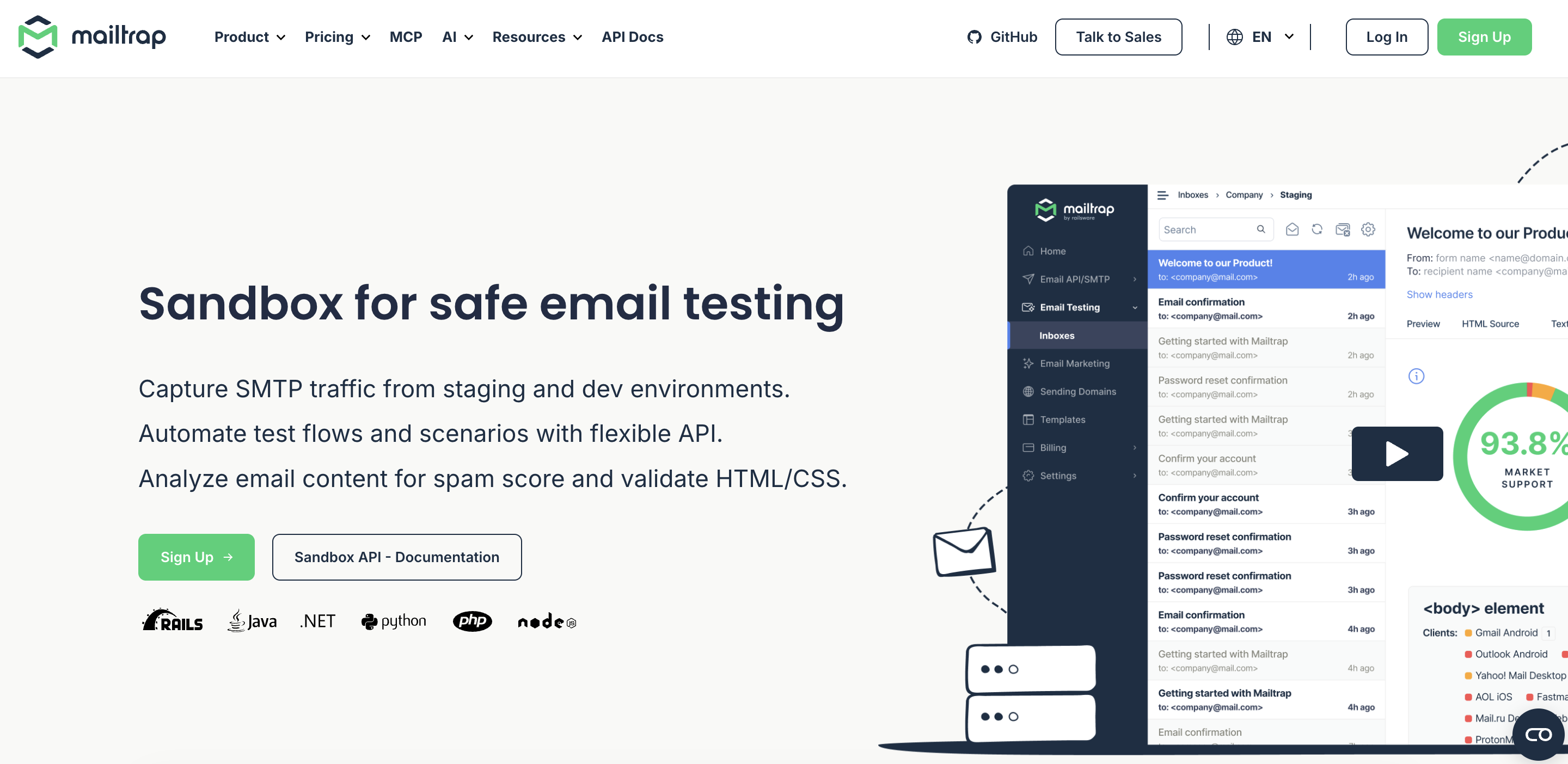Expand the Product dropdown menu
This screenshot has height=764, width=1568.
249,37
